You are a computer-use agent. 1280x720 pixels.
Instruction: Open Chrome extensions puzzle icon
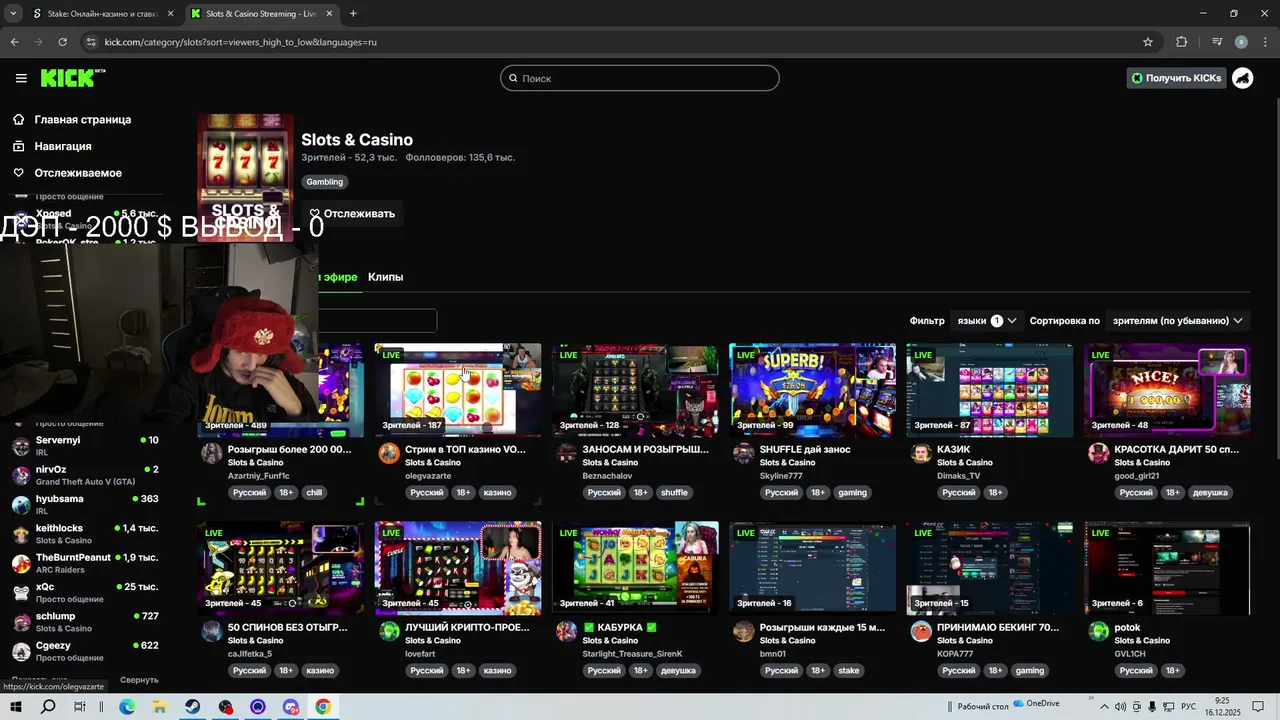(x=1182, y=42)
